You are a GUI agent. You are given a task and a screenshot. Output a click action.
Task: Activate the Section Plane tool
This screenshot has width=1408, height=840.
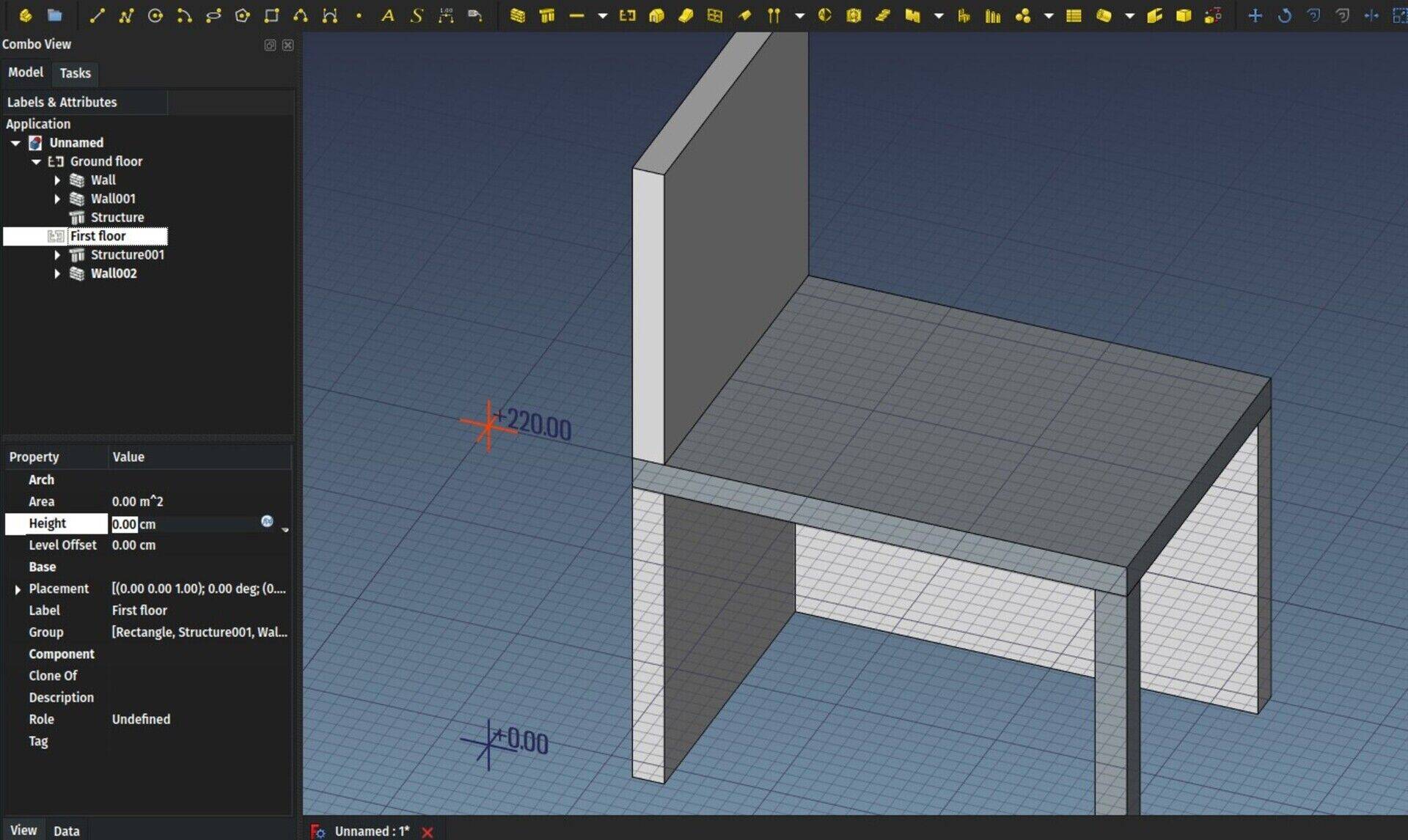pyautogui.click(x=825, y=15)
